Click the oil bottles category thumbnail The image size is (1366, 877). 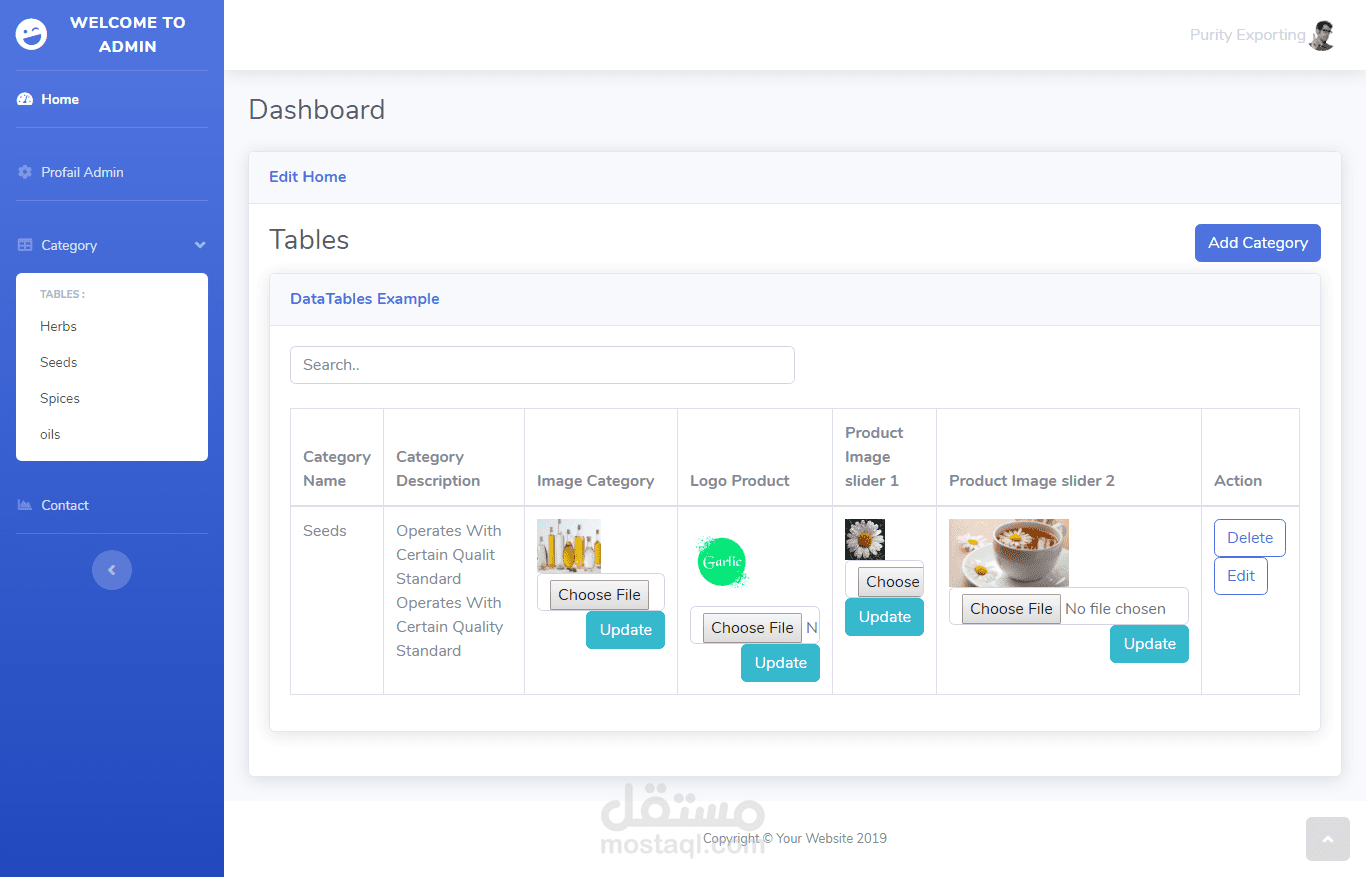(x=569, y=546)
